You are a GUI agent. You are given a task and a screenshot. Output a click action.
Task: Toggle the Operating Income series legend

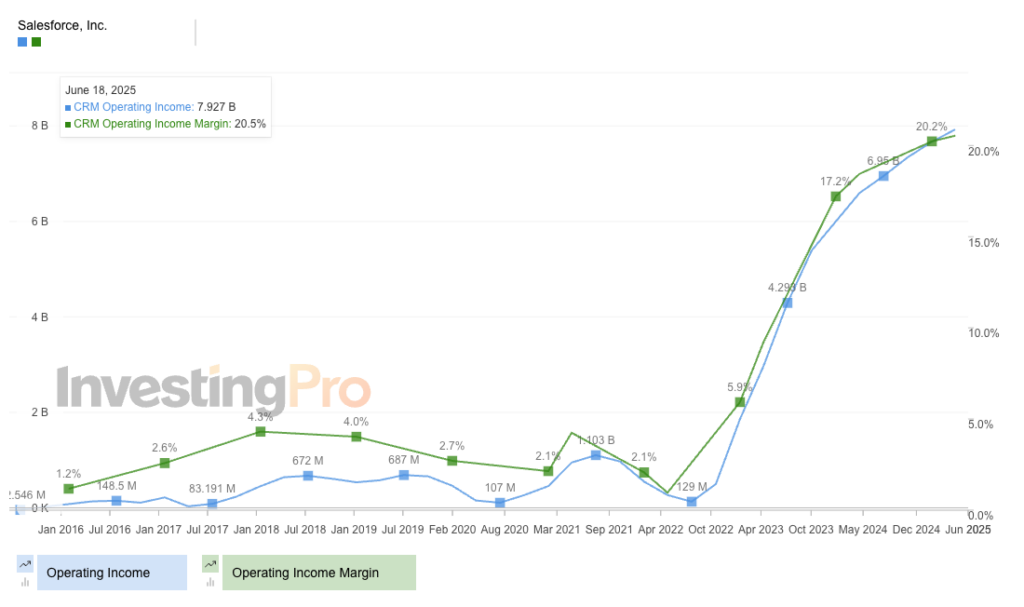coord(111,573)
